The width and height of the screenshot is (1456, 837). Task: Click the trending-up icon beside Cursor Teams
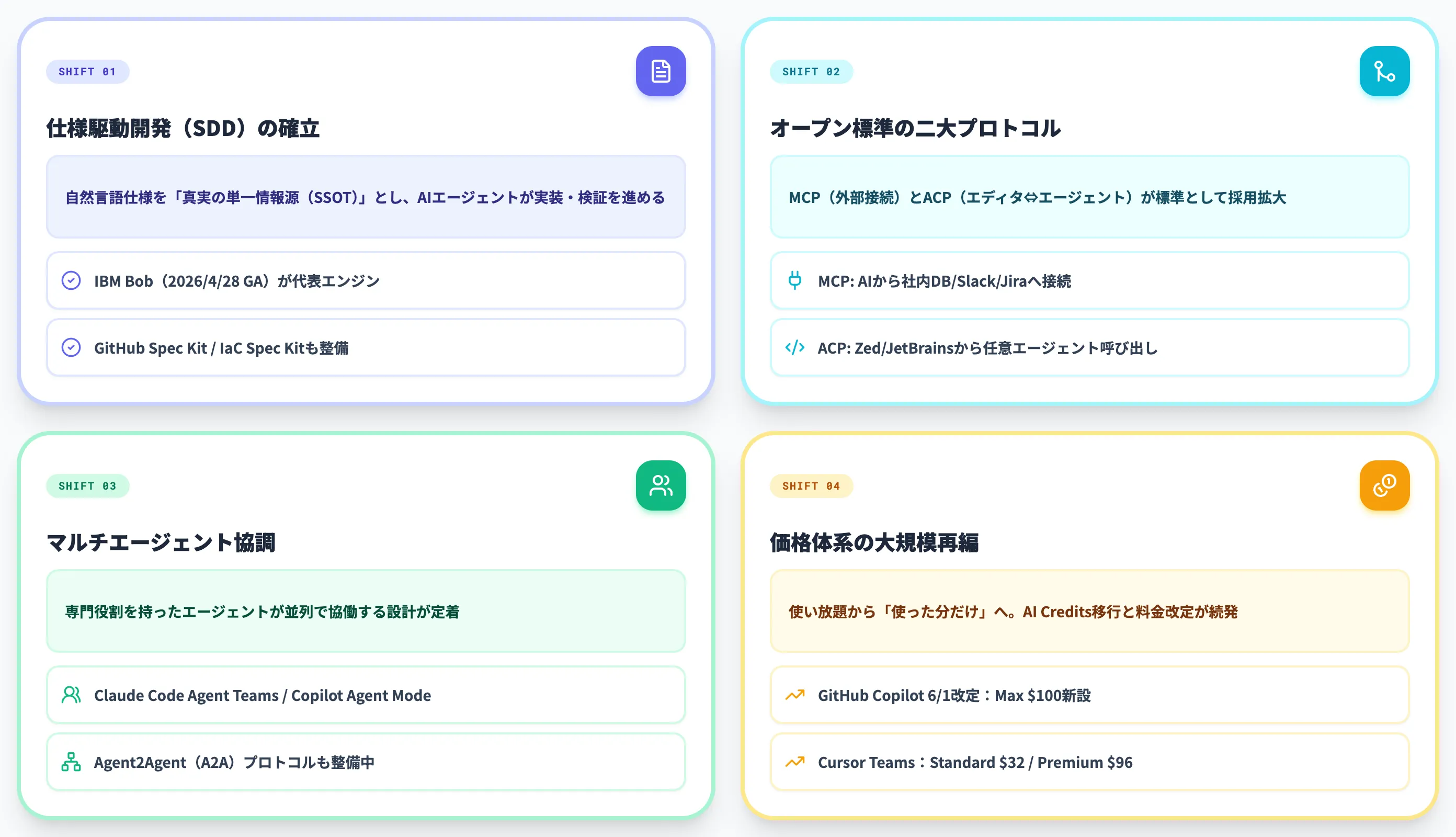(794, 762)
